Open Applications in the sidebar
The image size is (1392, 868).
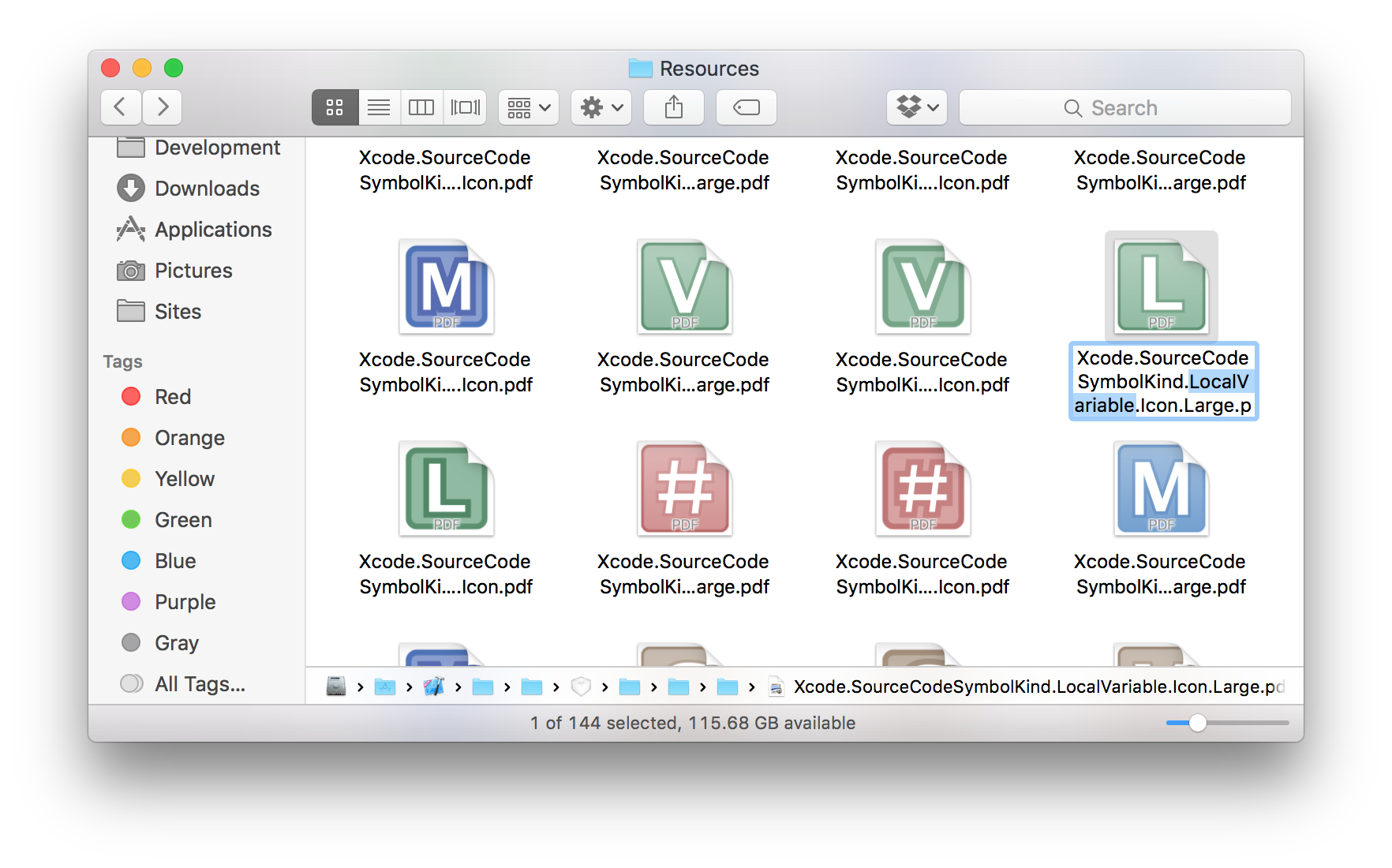194,230
